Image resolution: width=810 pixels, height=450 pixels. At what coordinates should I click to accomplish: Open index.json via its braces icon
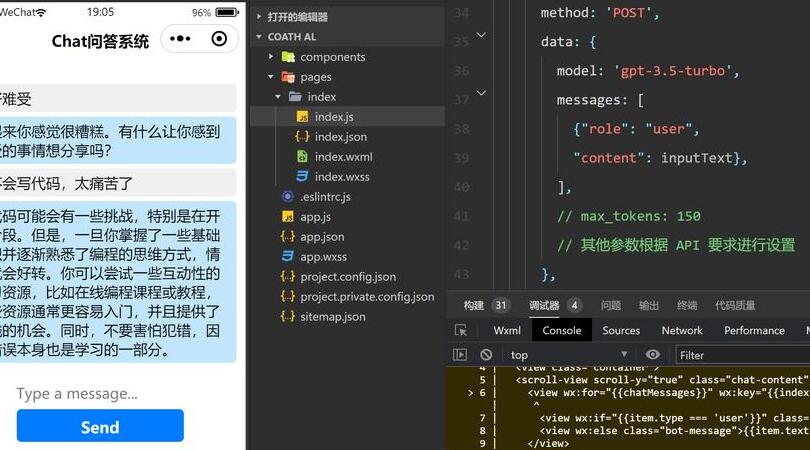click(302, 136)
